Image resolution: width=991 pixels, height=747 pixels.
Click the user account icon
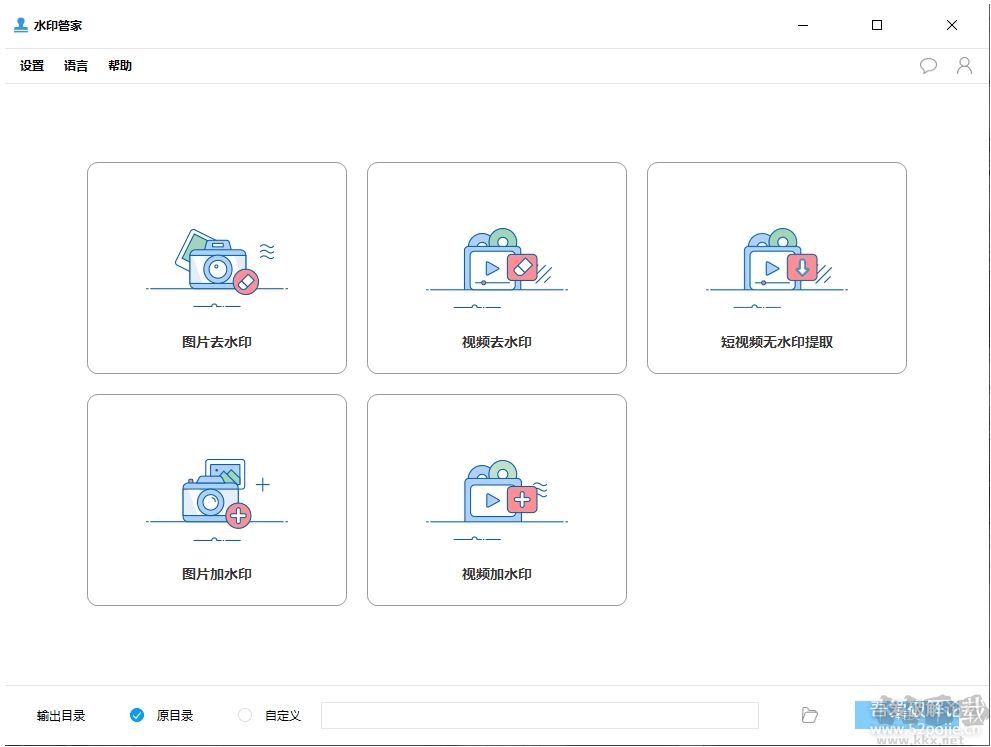coord(964,65)
